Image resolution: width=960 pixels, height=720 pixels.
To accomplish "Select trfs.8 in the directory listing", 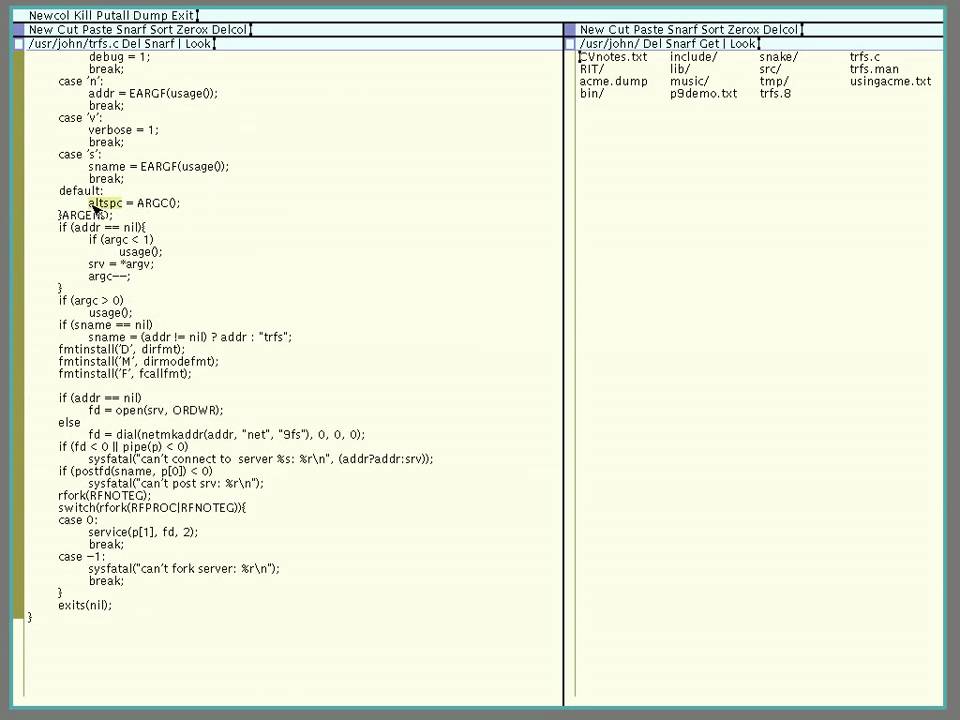I will point(775,94).
